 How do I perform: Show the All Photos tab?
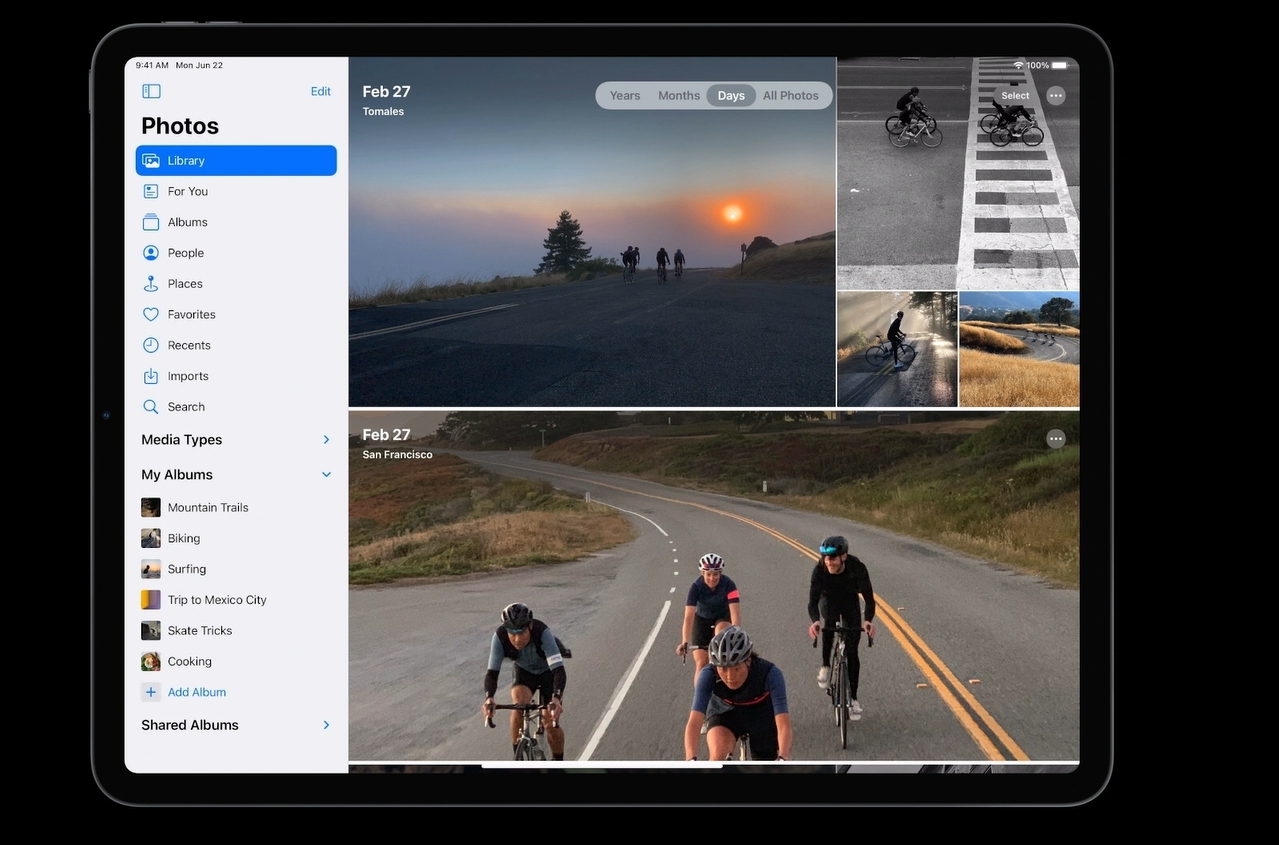791,96
